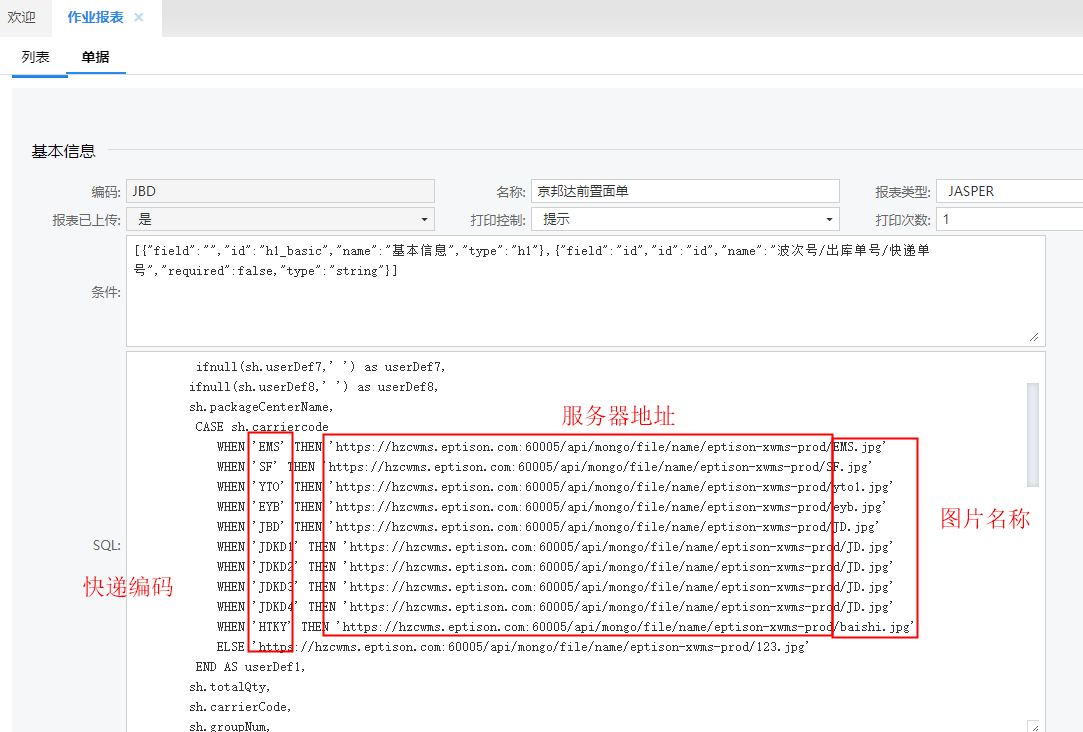Focus the 打印次数 input field

1008,220
